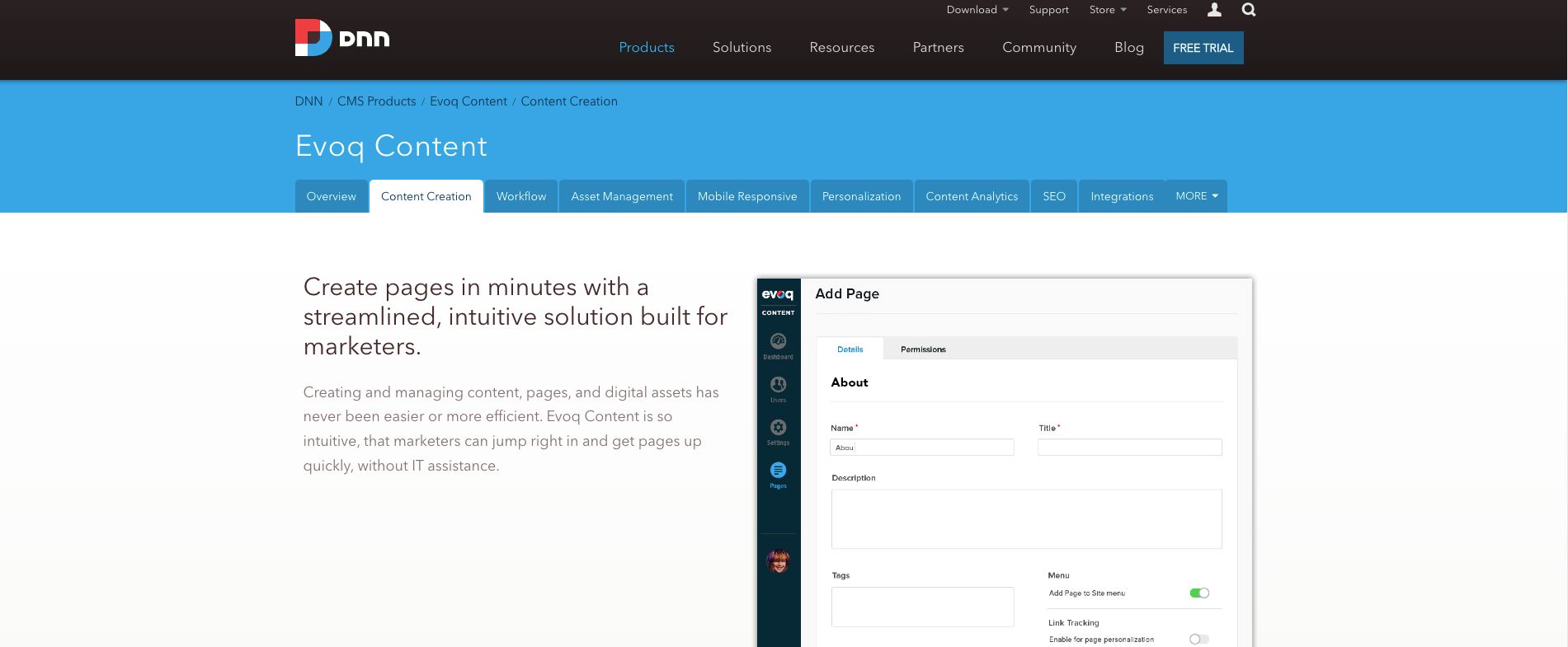Viewport: 1568px width, 647px height.
Task: Go to the Blog page
Action: point(1129,48)
